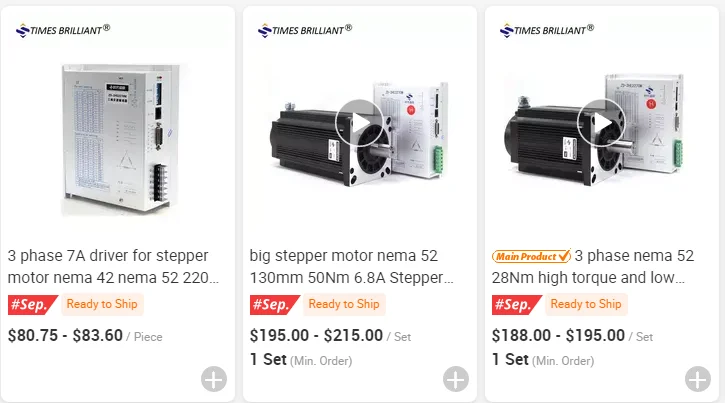Open the big stepper motor nema 52 title
725x403 pixels.
(353, 266)
